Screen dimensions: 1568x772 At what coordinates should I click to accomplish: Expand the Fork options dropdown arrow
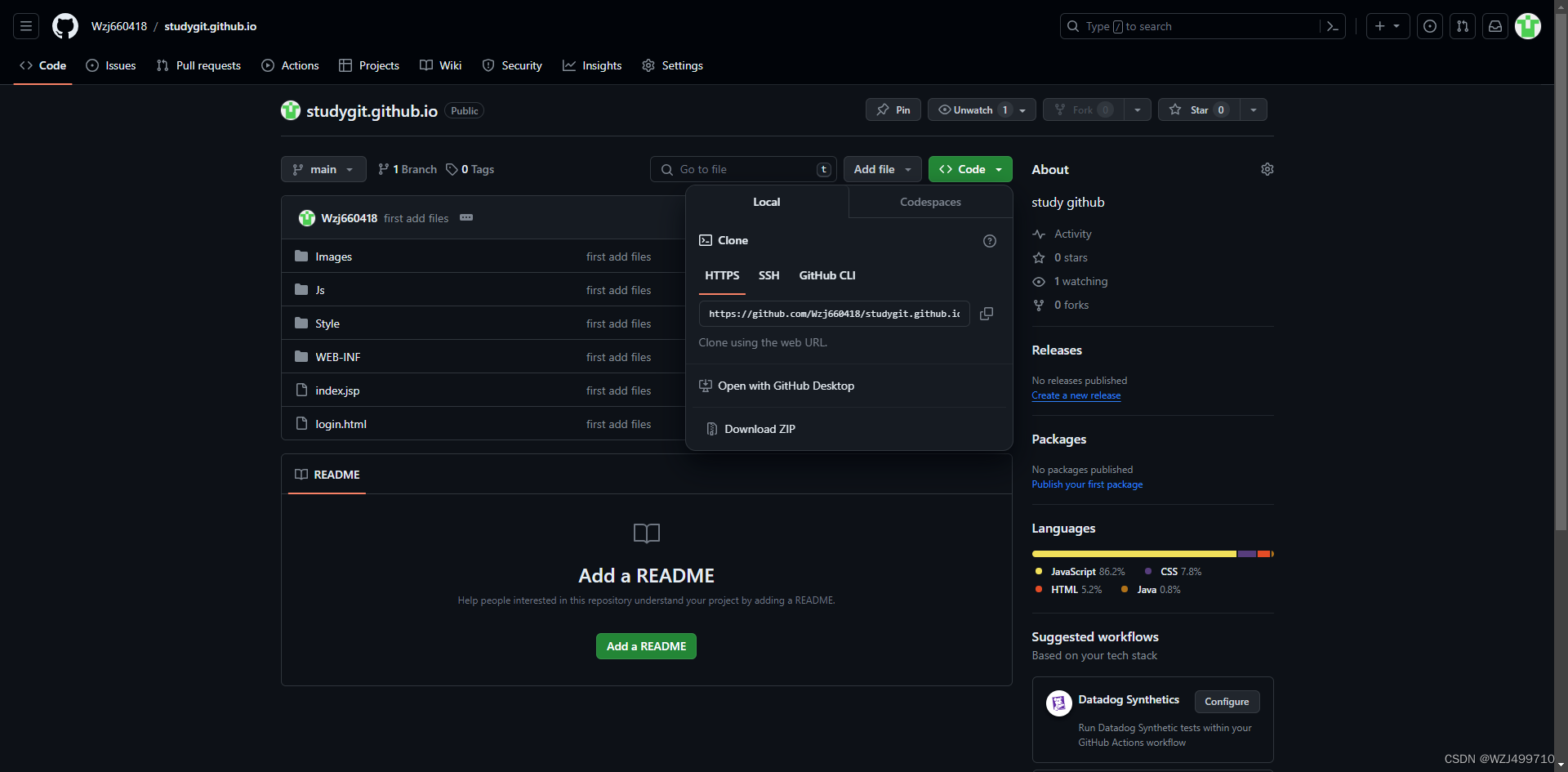pyautogui.click(x=1138, y=109)
